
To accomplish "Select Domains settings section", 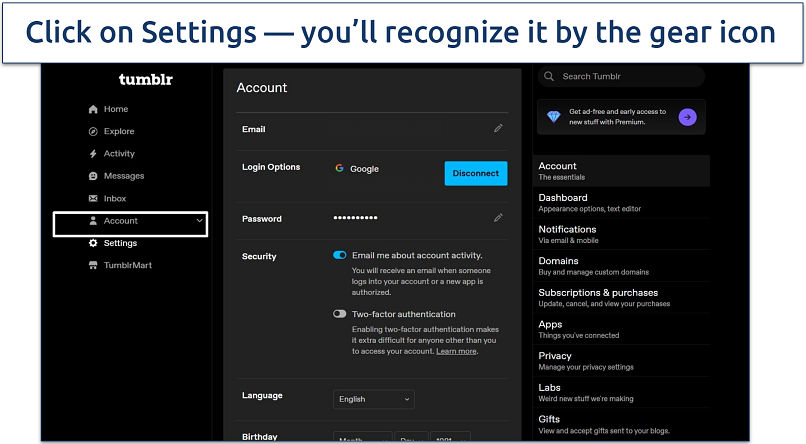I will click(621, 266).
